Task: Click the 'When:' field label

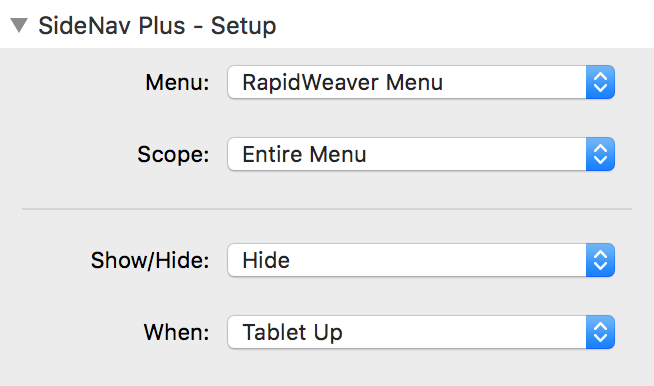Action: (176, 333)
